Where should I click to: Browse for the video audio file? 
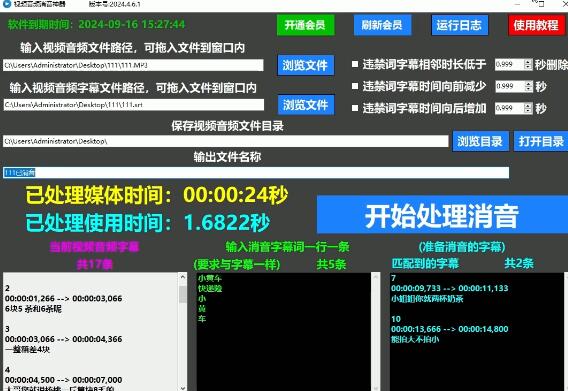306,65
